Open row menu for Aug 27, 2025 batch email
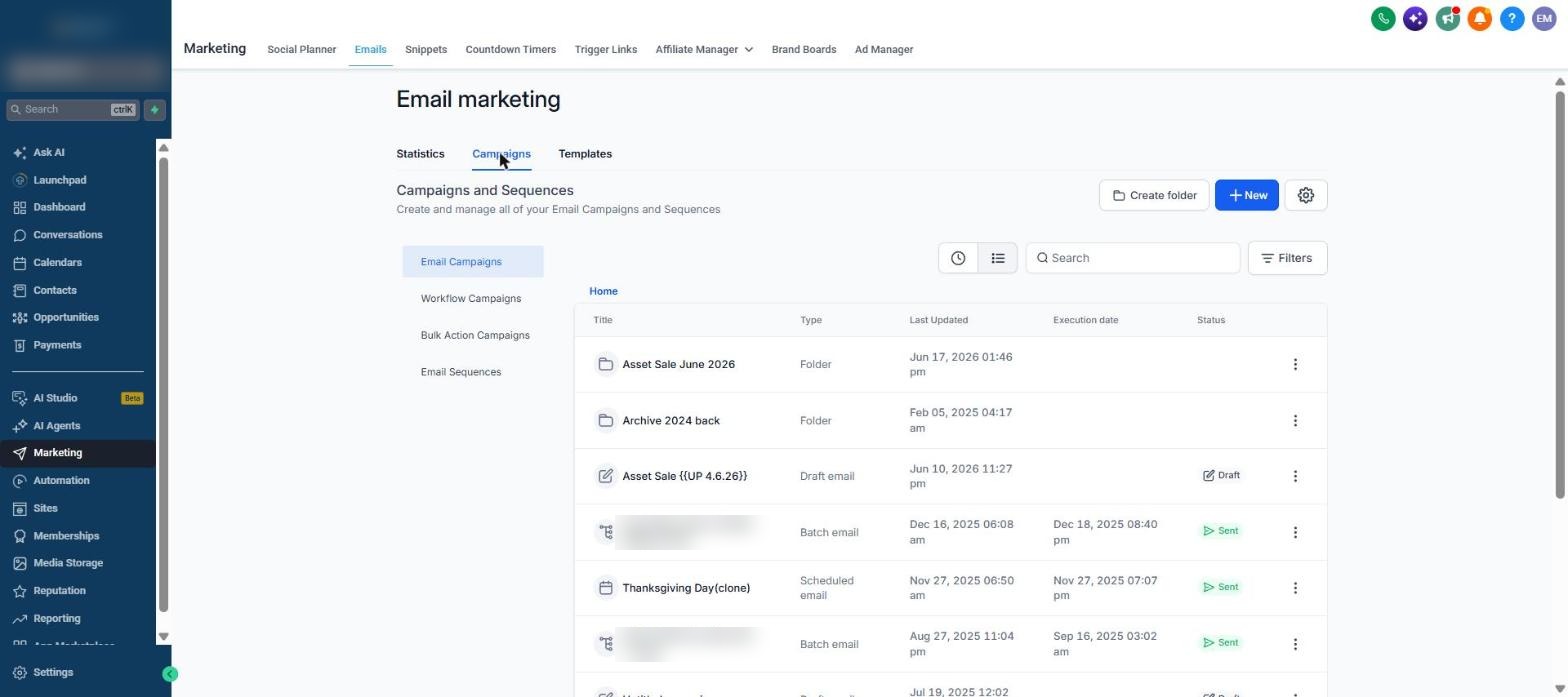Viewport: 1568px width, 697px height. [x=1295, y=644]
